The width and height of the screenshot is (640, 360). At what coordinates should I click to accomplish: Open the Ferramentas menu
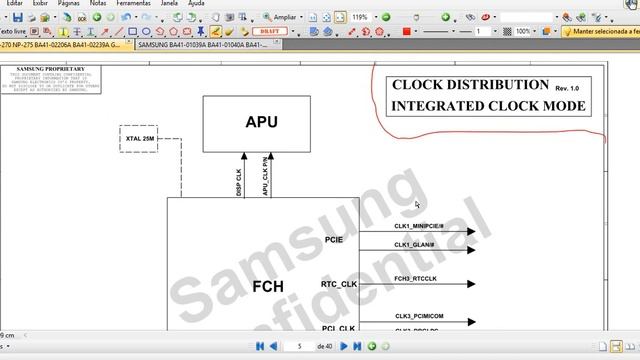pos(133,3)
